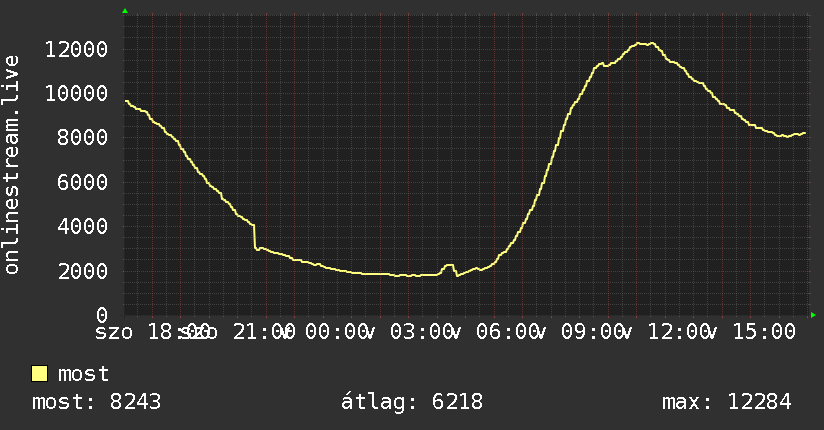
Task: Click the x-axis label 09:00
Action: (592, 332)
